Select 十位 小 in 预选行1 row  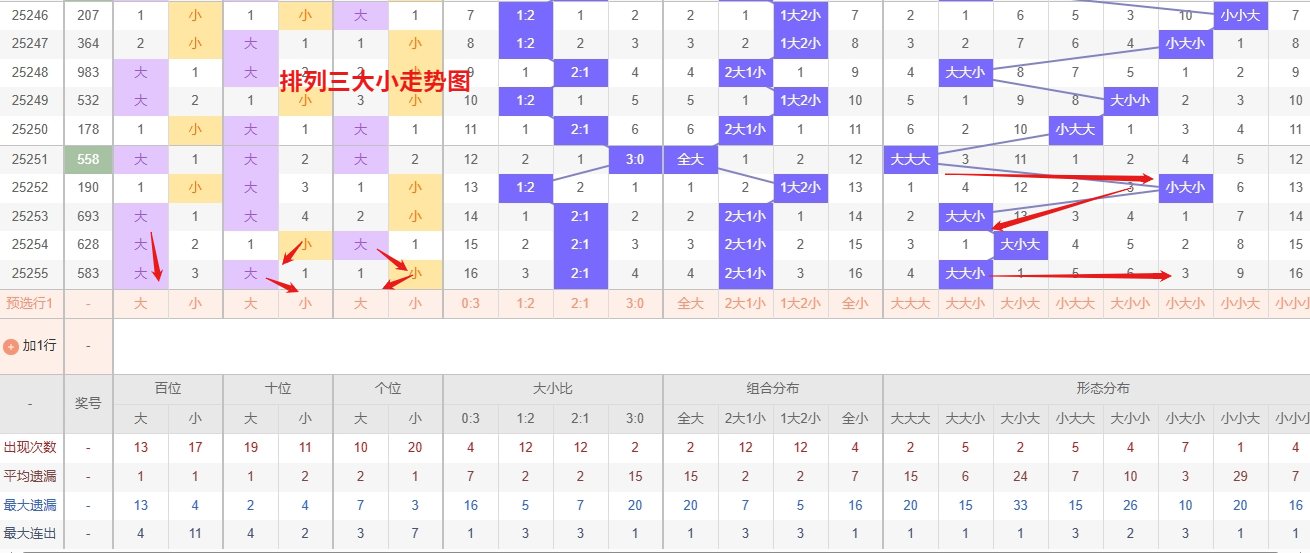click(305, 303)
